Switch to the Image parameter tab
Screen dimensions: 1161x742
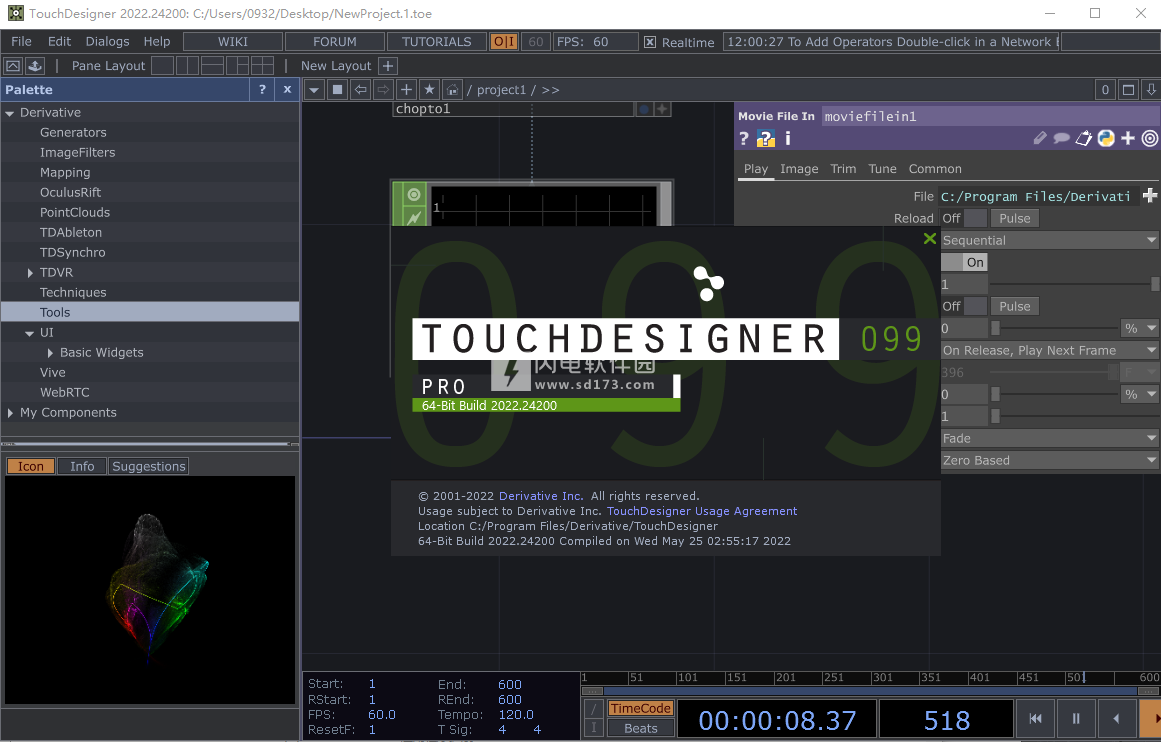click(x=799, y=169)
